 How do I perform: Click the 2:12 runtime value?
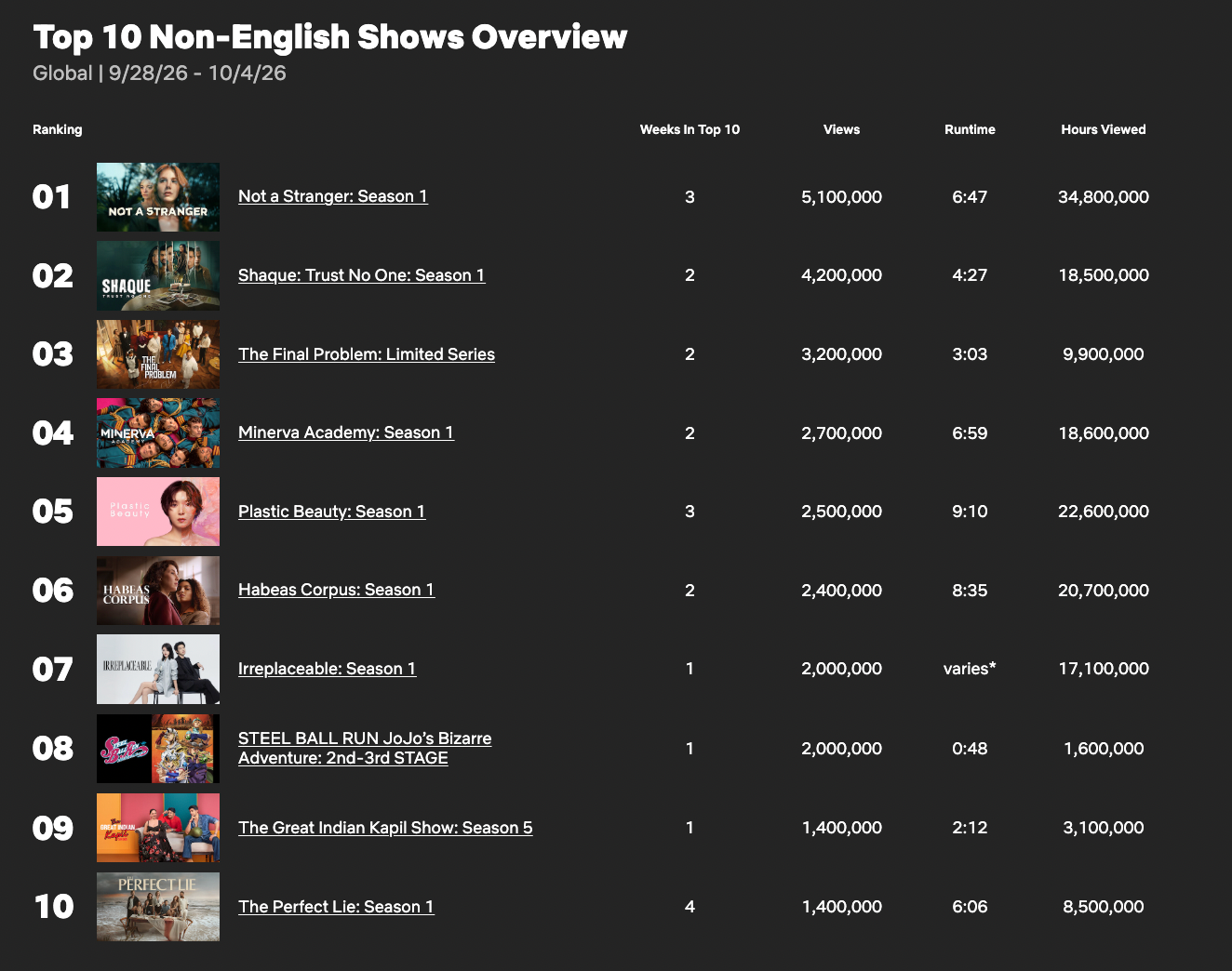tap(970, 828)
